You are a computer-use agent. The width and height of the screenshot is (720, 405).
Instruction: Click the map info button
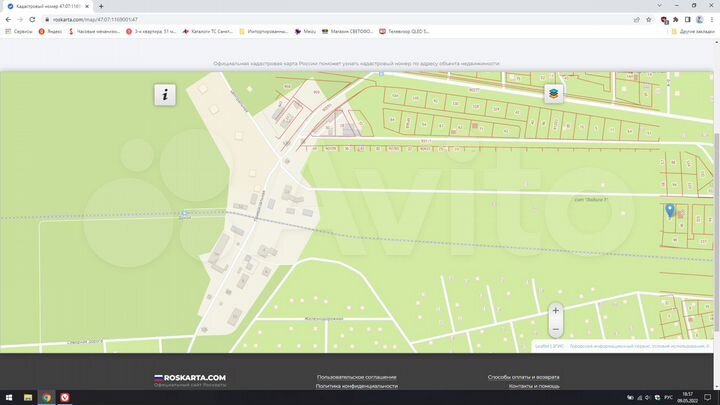point(165,95)
